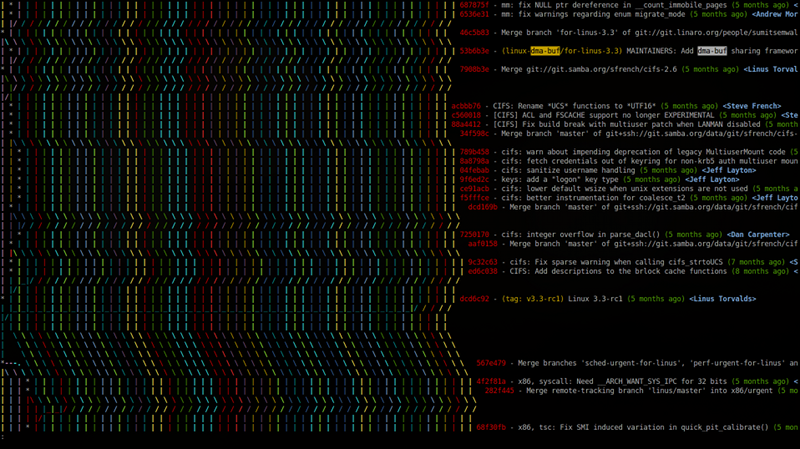Select 'x86, syscall: Need __ARCH_WANT_SYS_IPC' message

622,382
